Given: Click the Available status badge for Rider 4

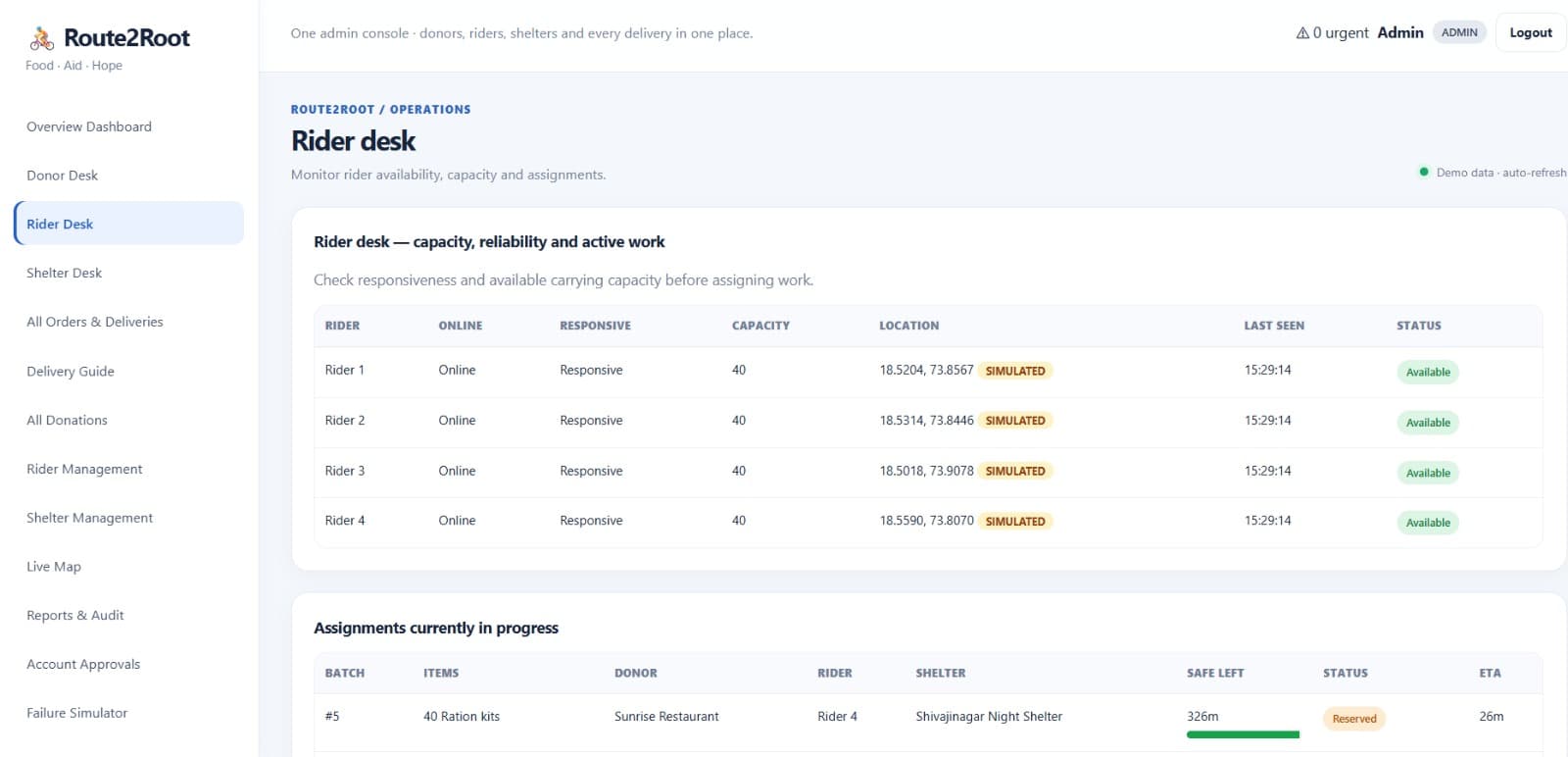Looking at the screenshot, I should coord(1428,523).
